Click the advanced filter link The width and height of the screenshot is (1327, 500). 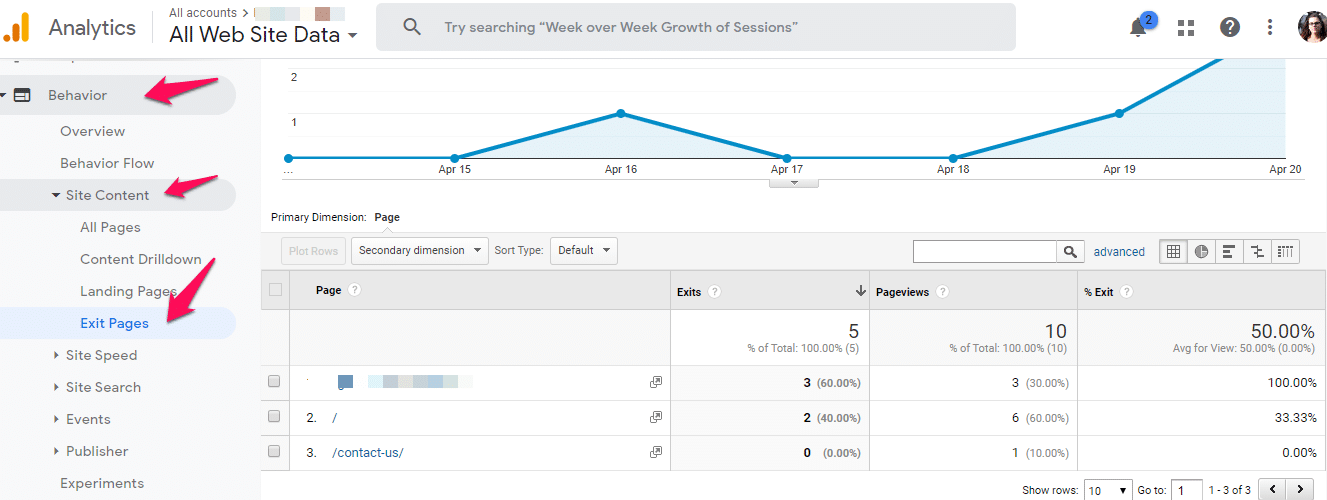point(1119,252)
